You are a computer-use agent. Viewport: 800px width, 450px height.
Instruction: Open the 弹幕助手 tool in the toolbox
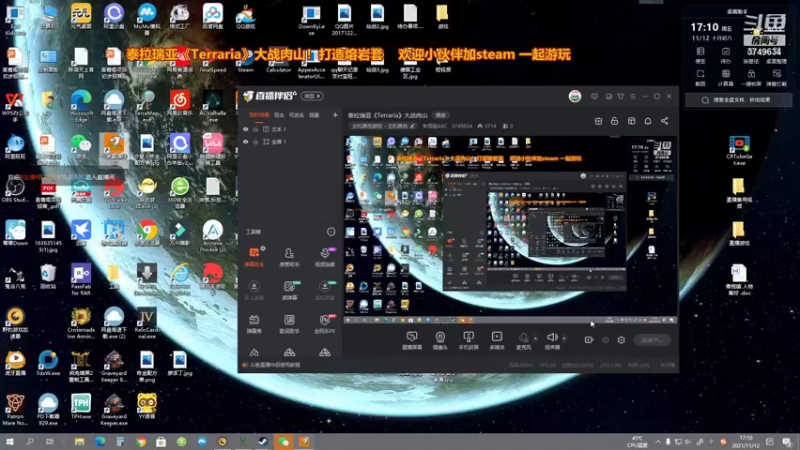tap(254, 257)
